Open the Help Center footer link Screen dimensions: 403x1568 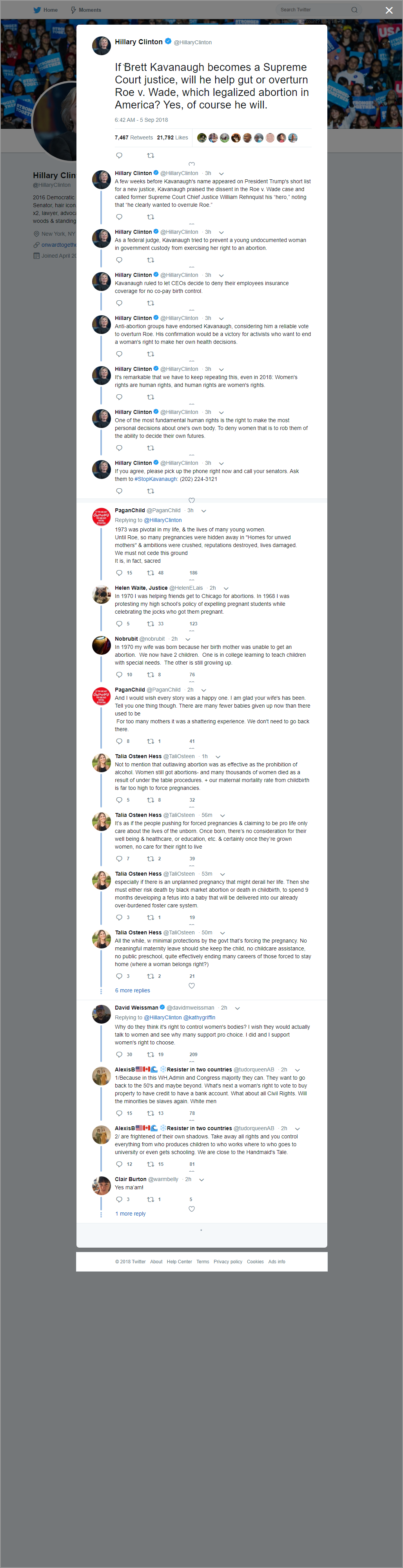coord(179,1262)
